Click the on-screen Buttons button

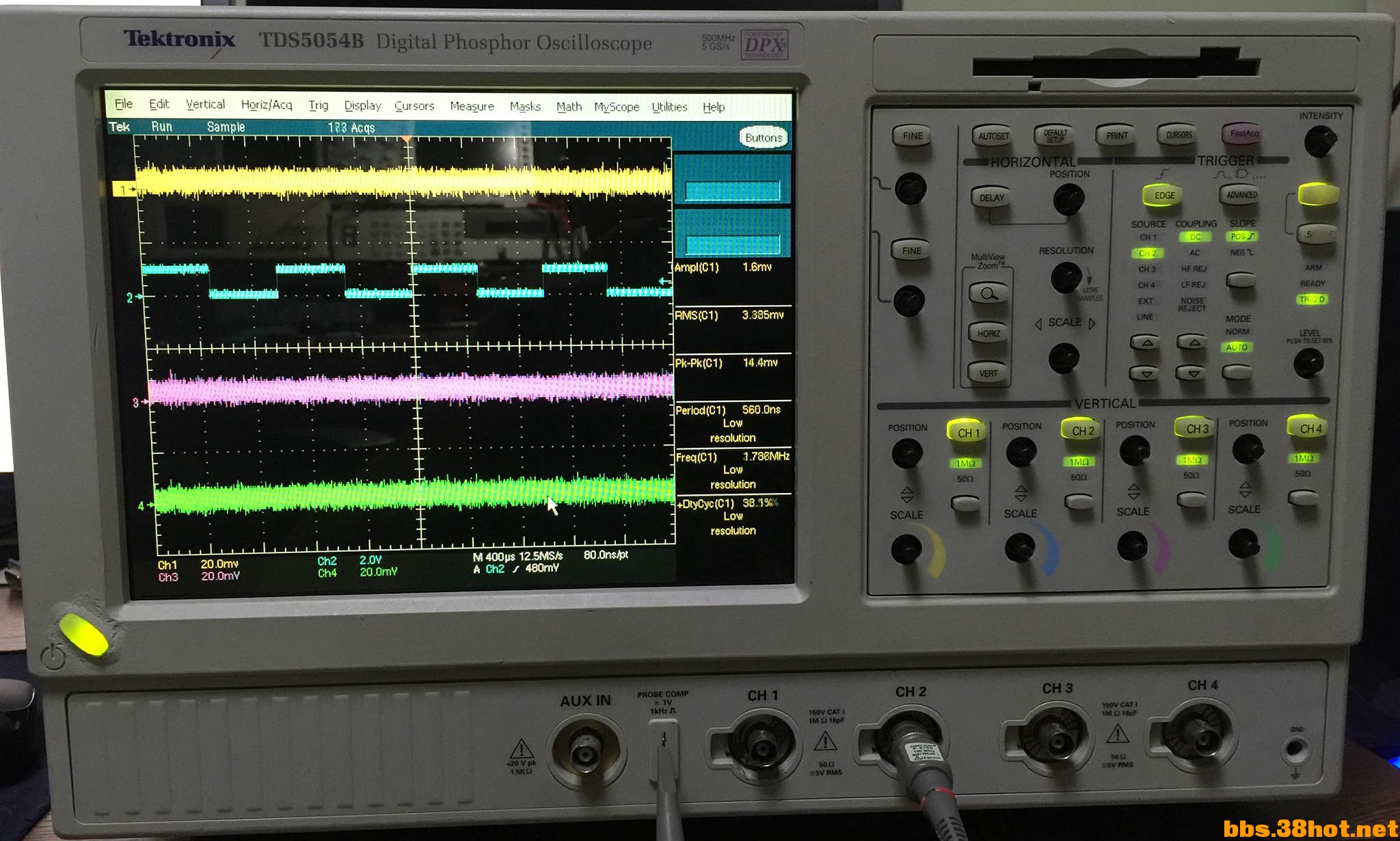(x=764, y=137)
